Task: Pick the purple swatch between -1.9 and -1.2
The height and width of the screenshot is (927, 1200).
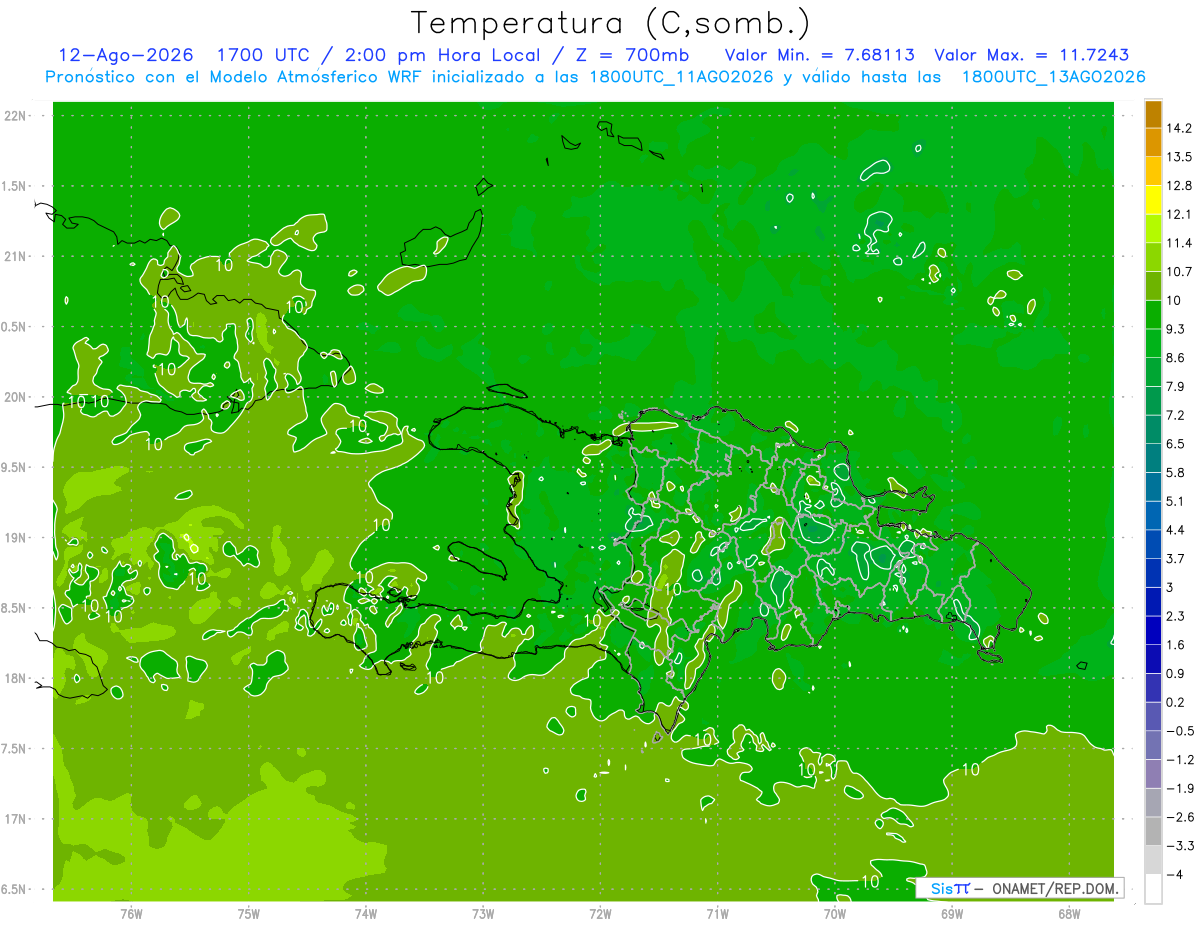Action: 1153,774
